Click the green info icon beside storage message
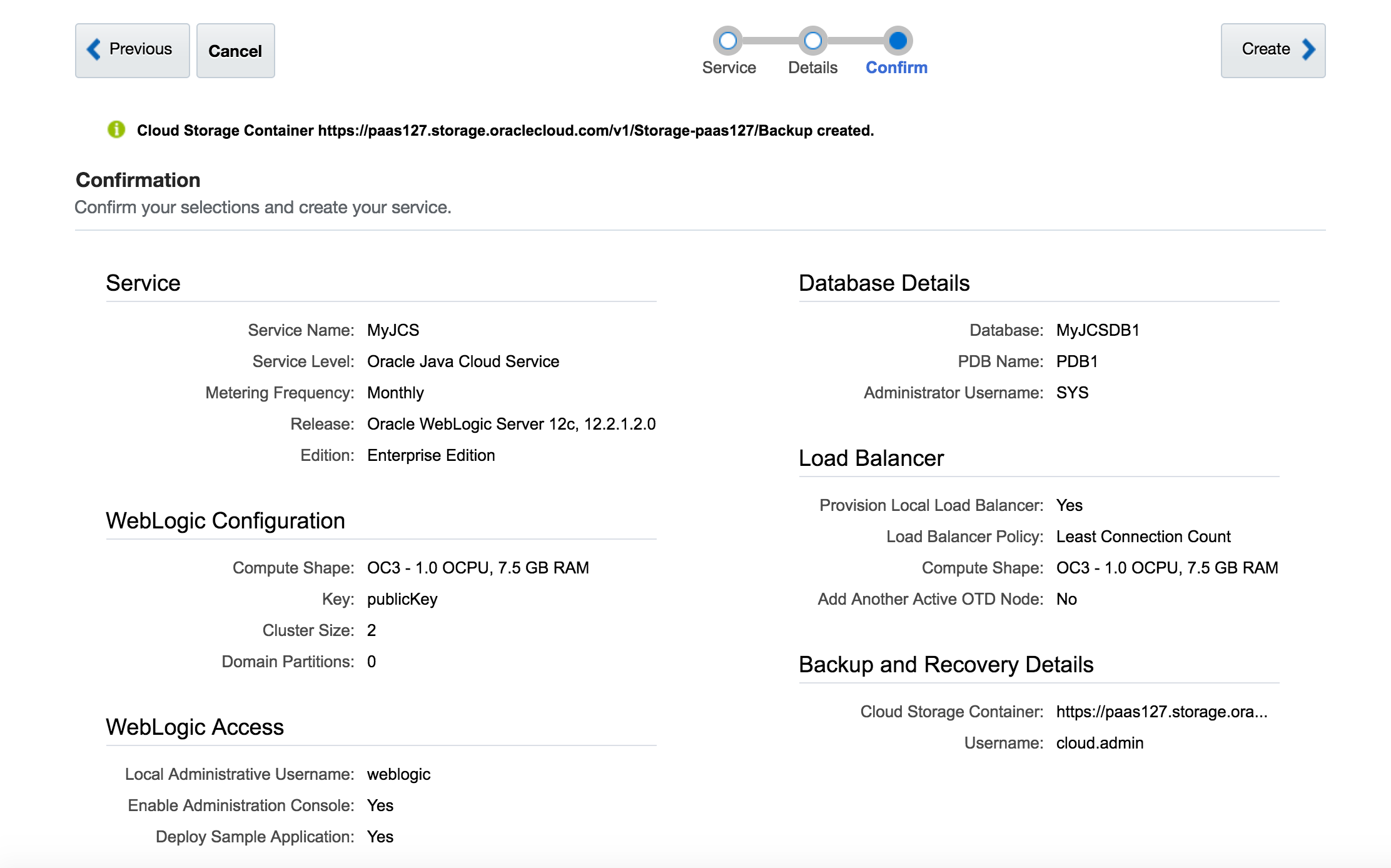Viewport: 1391px width, 868px height. point(116,129)
